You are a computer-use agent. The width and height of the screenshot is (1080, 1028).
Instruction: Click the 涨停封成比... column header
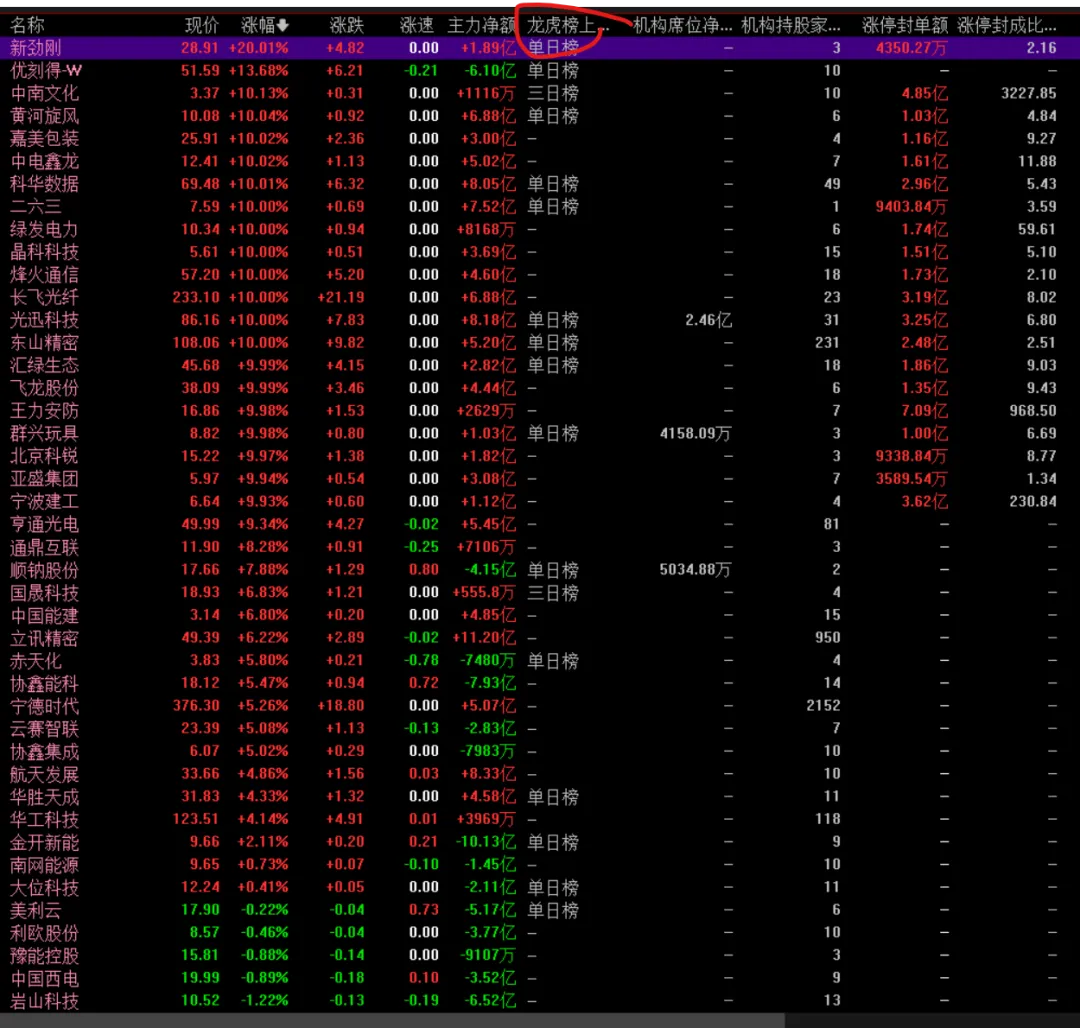(1007, 26)
